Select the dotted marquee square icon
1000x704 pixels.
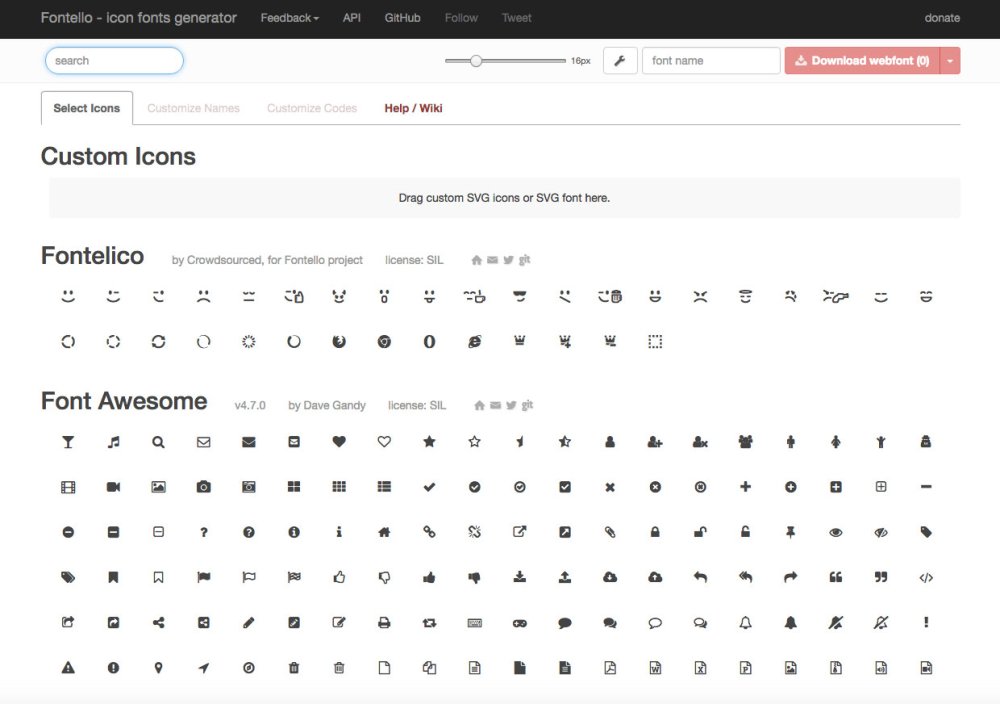click(x=655, y=342)
